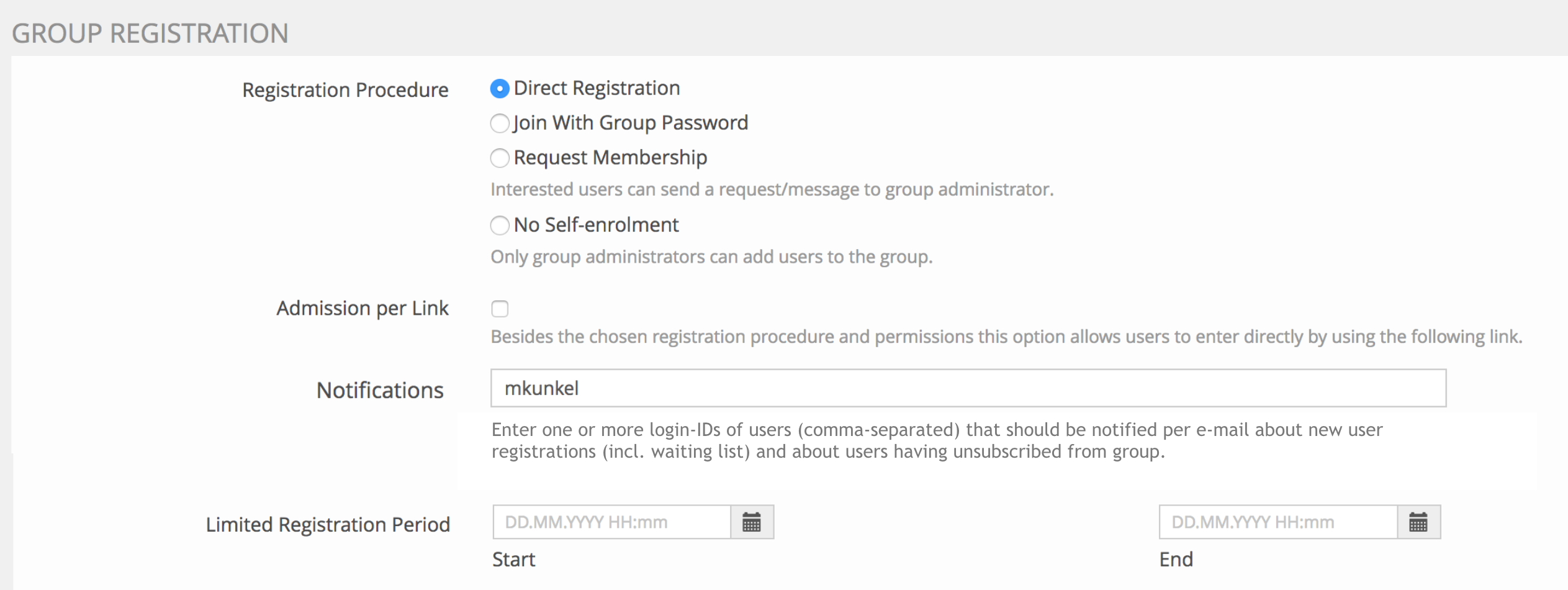Click the Limited Registration Period label
The image size is (1568, 590).
click(x=328, y=525)
